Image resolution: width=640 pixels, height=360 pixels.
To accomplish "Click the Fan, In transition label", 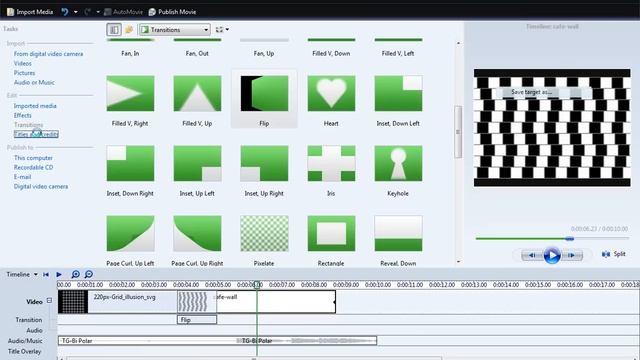I will pyautogui.click(x=130, y=53).
